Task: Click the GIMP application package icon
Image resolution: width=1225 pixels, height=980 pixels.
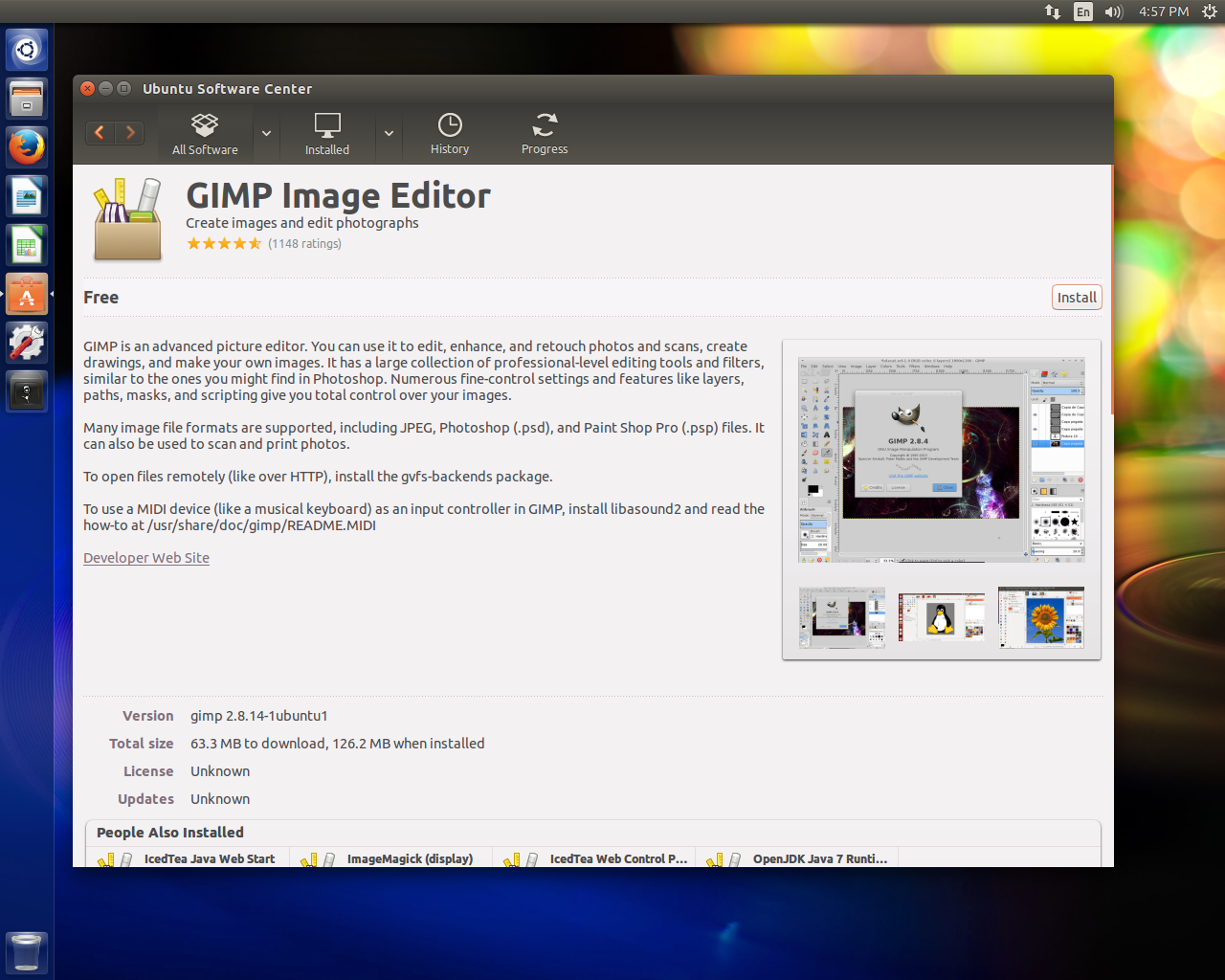Action: (127, 219)
